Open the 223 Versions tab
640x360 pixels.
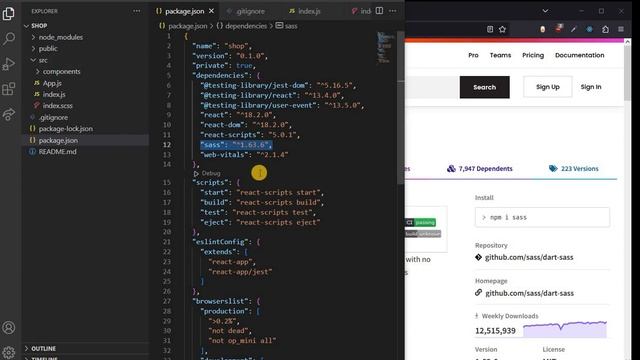[573, 169]
